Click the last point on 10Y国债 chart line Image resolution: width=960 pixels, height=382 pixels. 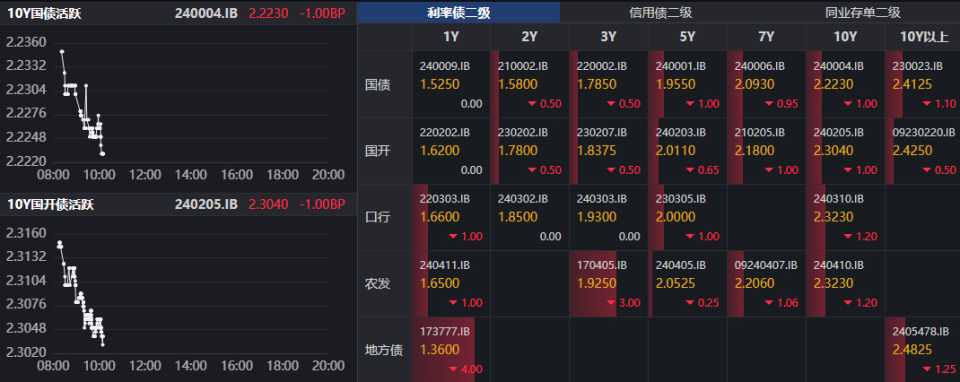tap(102, 154)
